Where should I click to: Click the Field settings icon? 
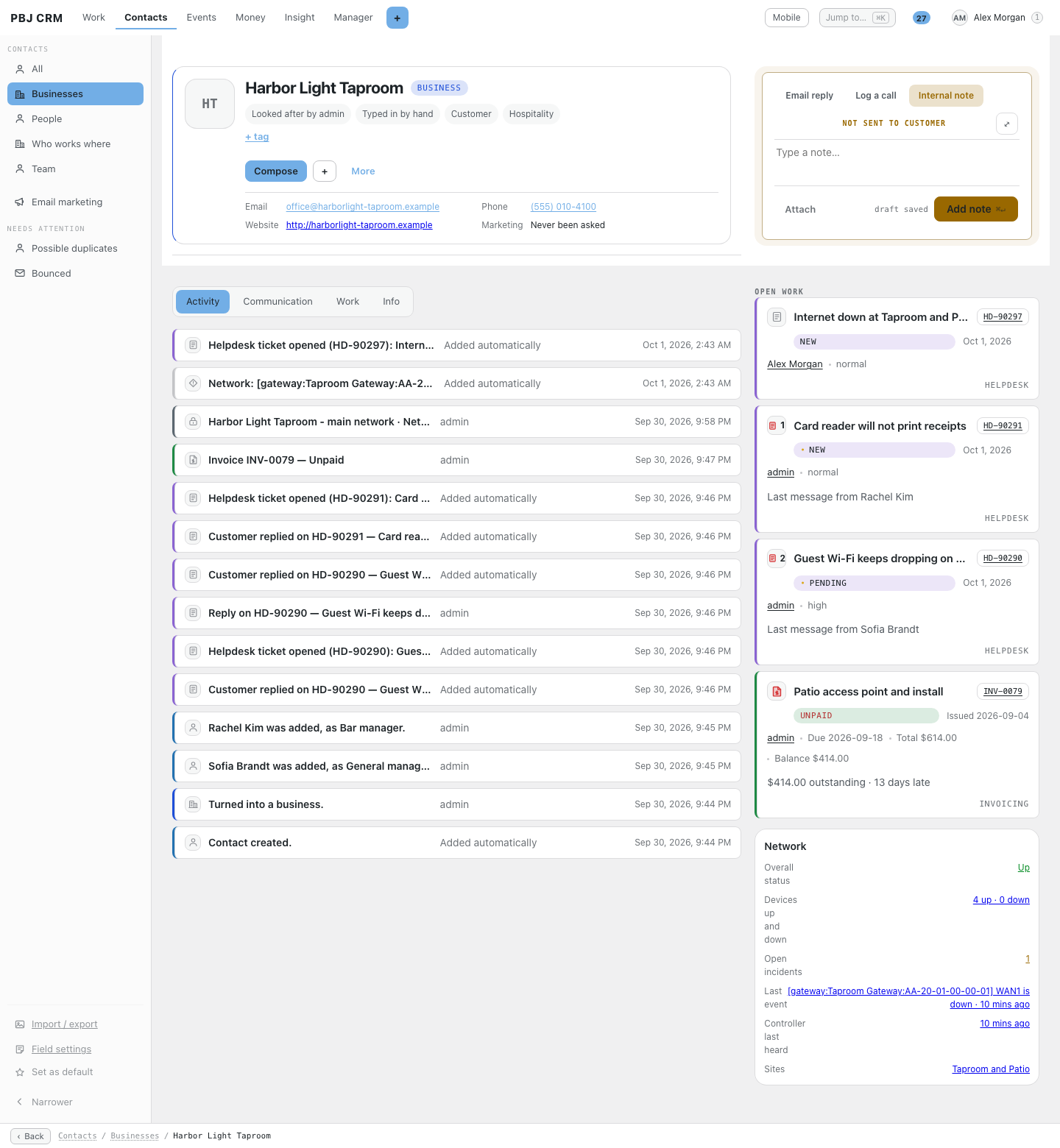pyautogui.click(x=20, y=1049)
